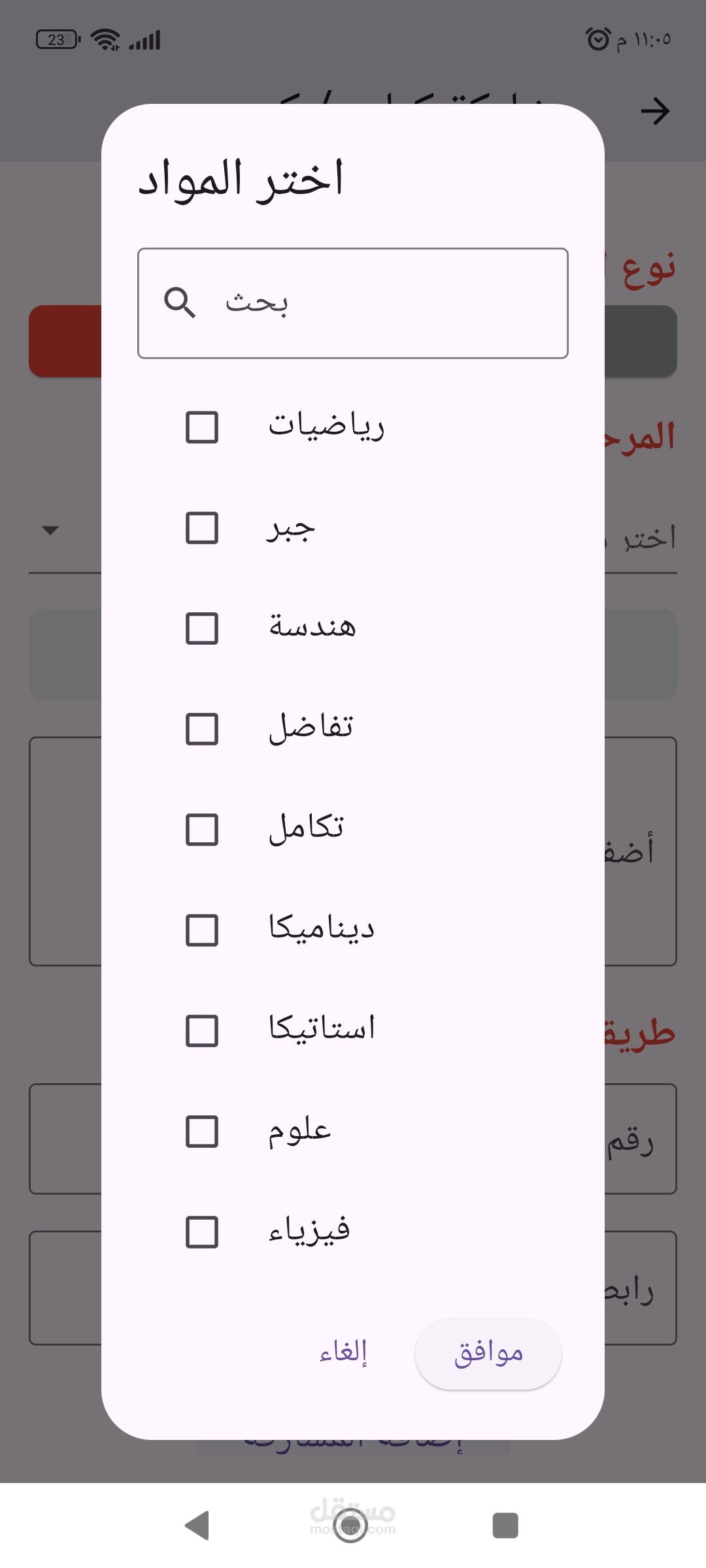Check the هندسة checkbox

(202, 629)
